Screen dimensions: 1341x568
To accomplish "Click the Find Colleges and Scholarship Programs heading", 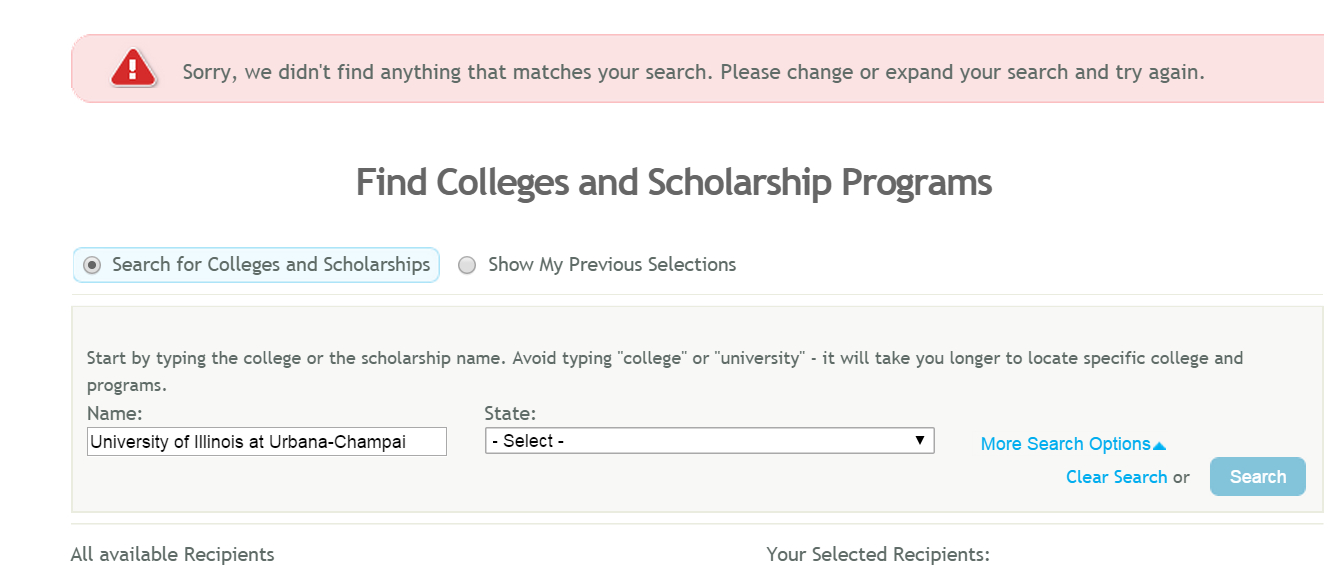I will coord(674,183).
